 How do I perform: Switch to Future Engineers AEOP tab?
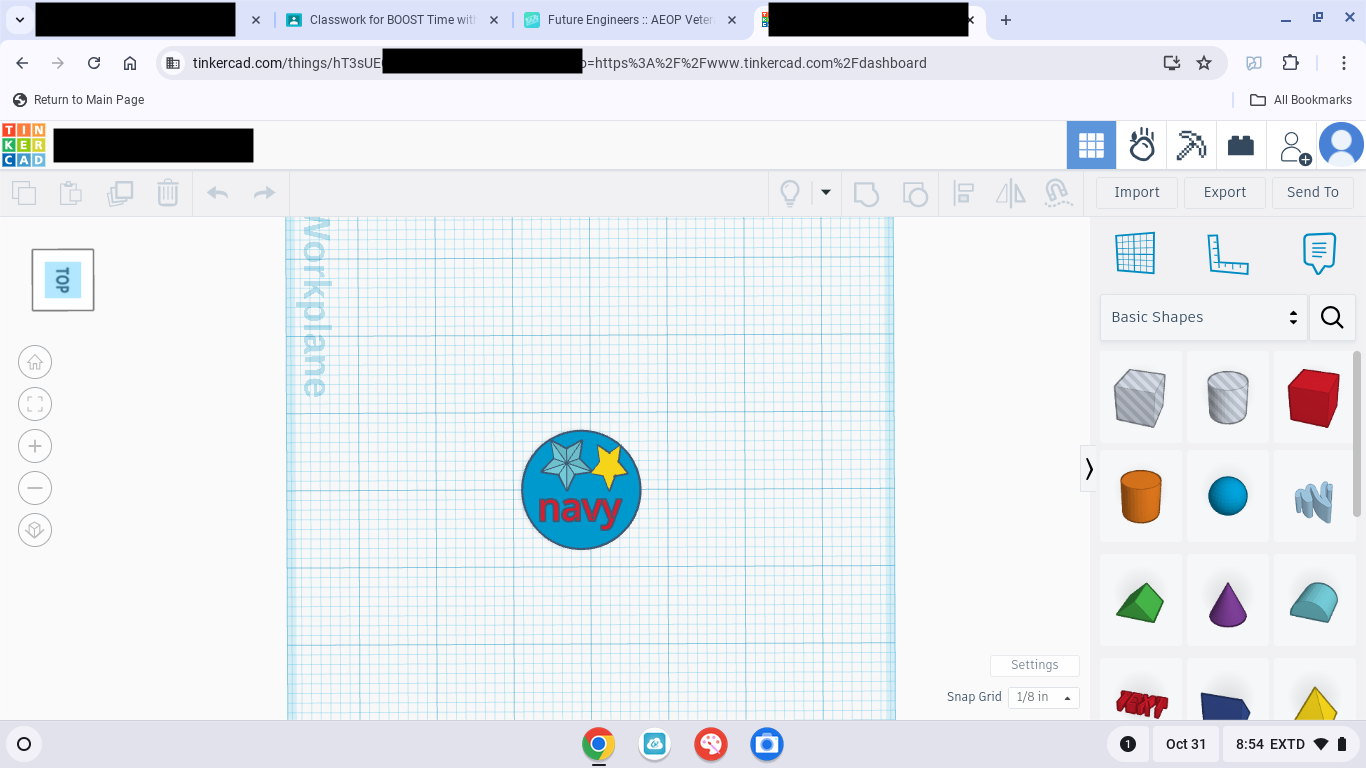click(x=630, y=20)
